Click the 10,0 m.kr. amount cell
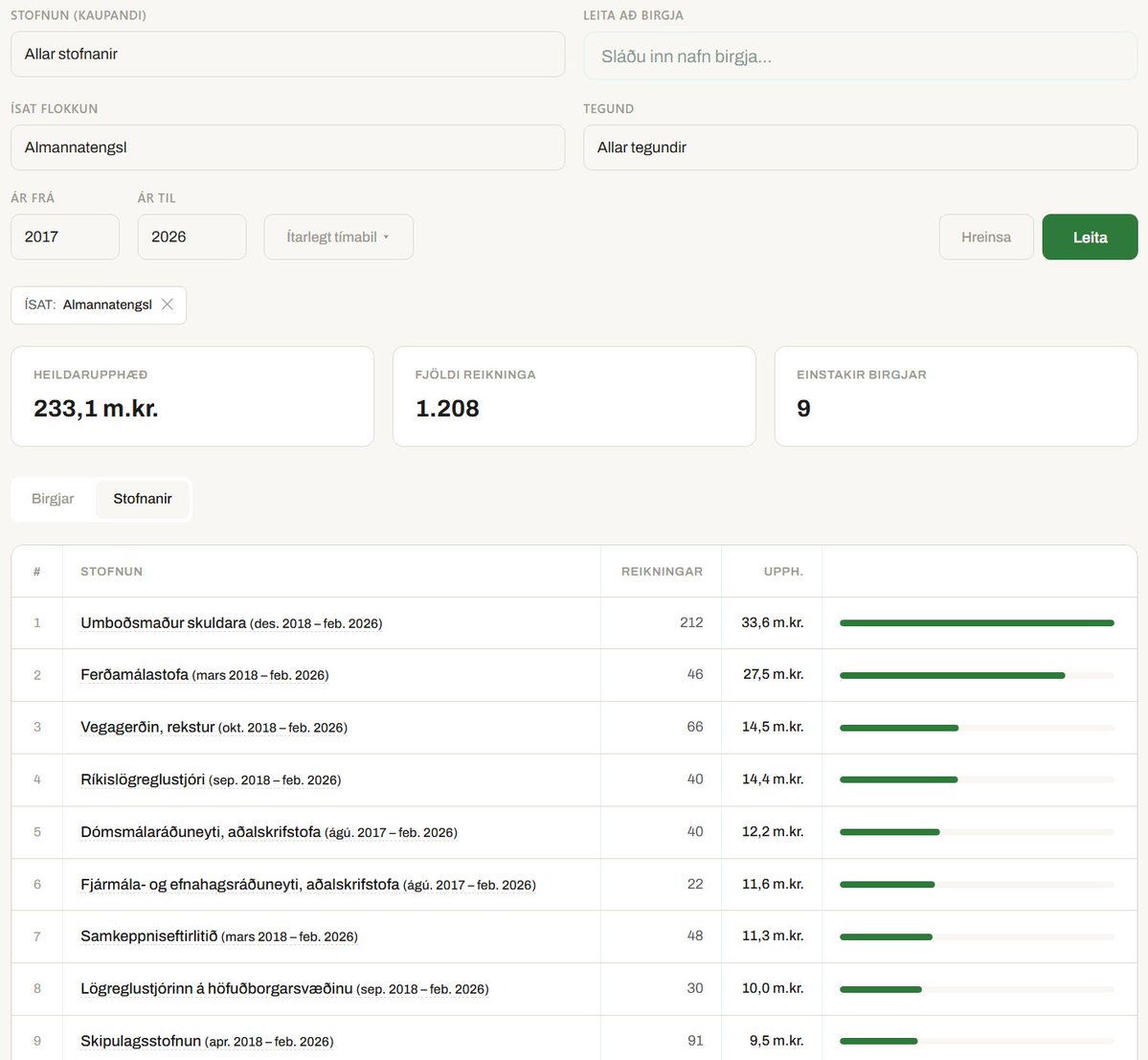This screenshot has width=1148, height=1060. coord(773,988)
